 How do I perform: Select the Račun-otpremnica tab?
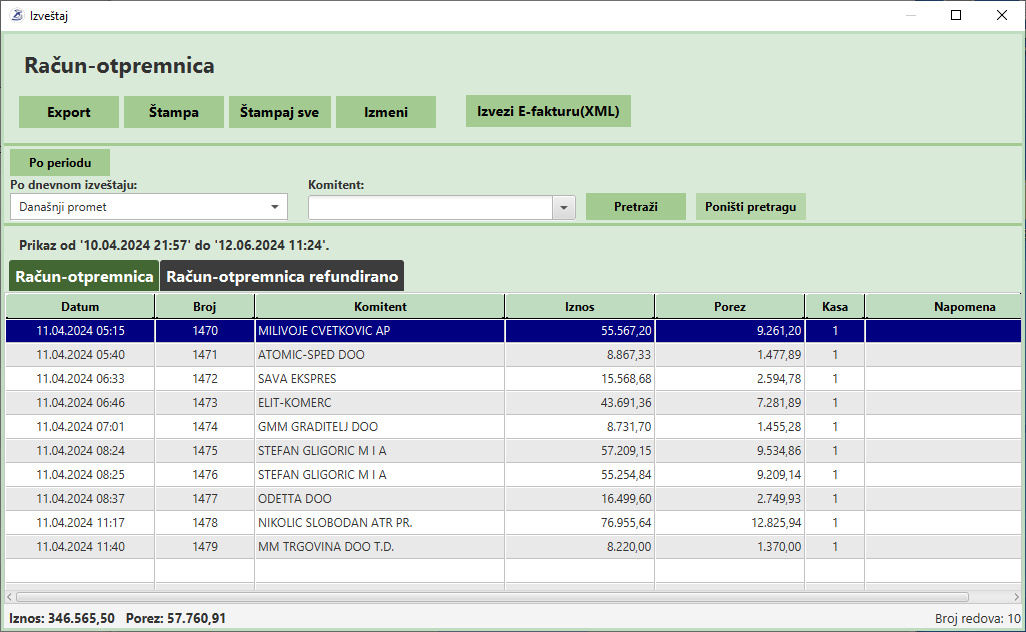(x=84, y=276)
